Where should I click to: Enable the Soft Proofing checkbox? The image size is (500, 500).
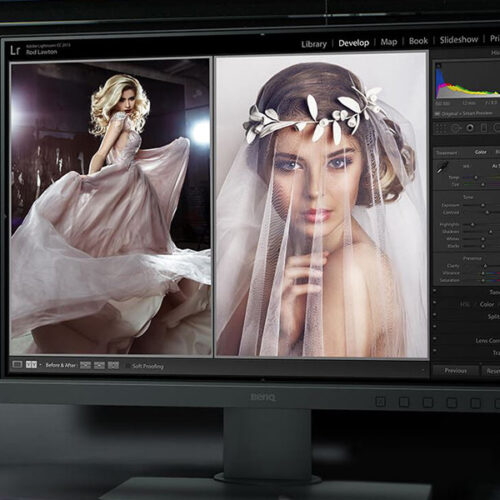coord(128,366)
